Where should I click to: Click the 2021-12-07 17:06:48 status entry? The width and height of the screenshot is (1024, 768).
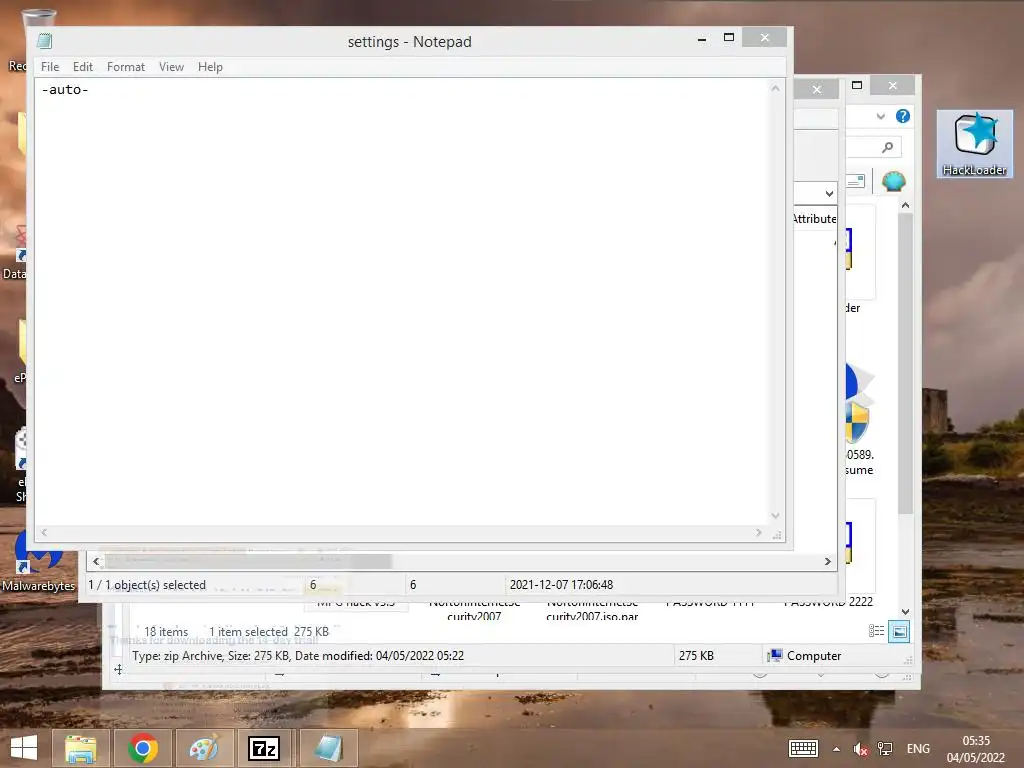click(x=562, y=584)
